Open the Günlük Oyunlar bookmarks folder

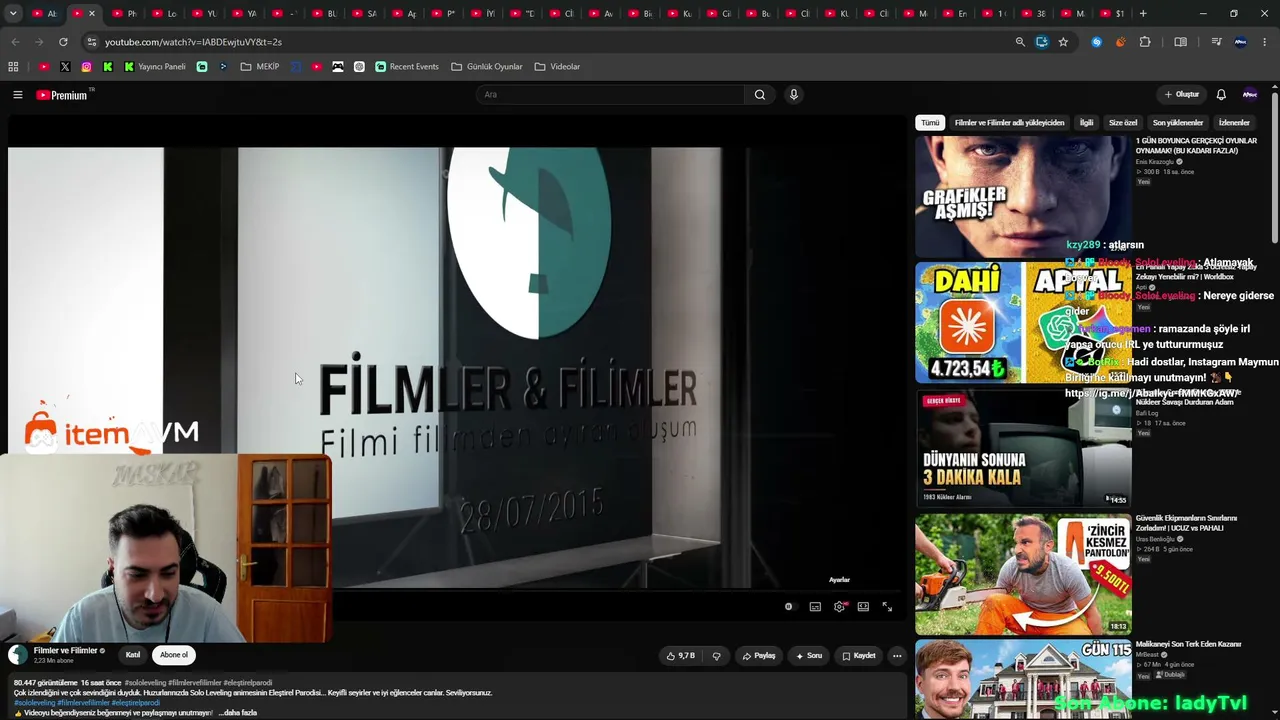[x=487, y=67]
